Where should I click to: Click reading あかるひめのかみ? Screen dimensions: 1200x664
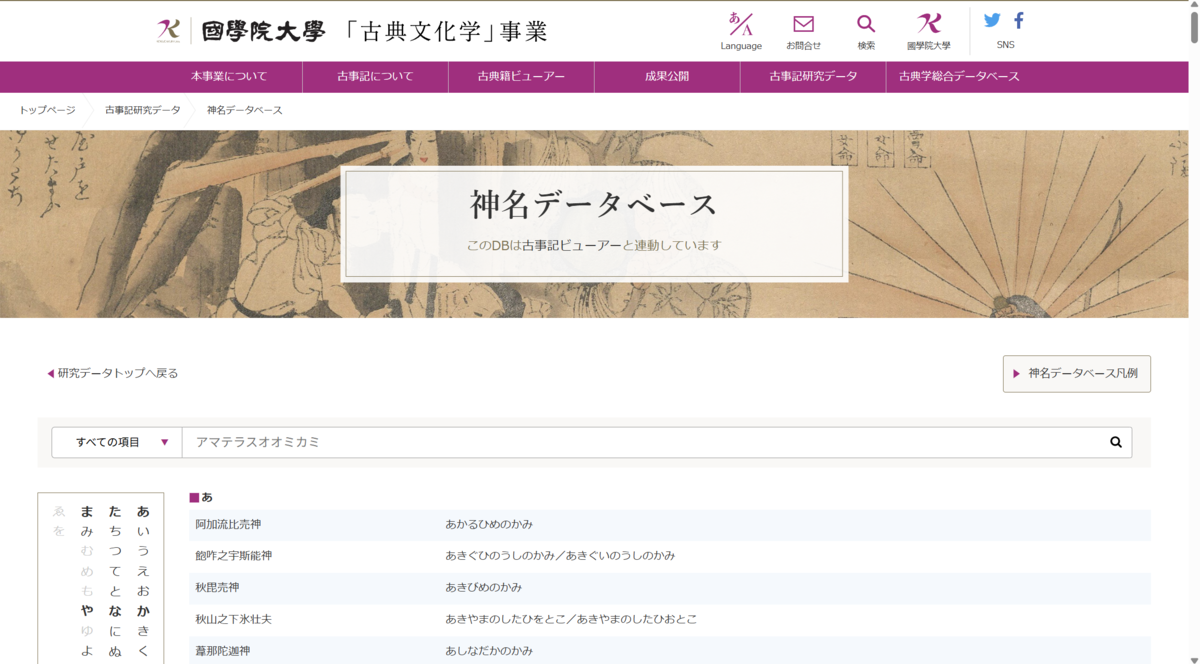pyautogui.click(x=489, y=524)
